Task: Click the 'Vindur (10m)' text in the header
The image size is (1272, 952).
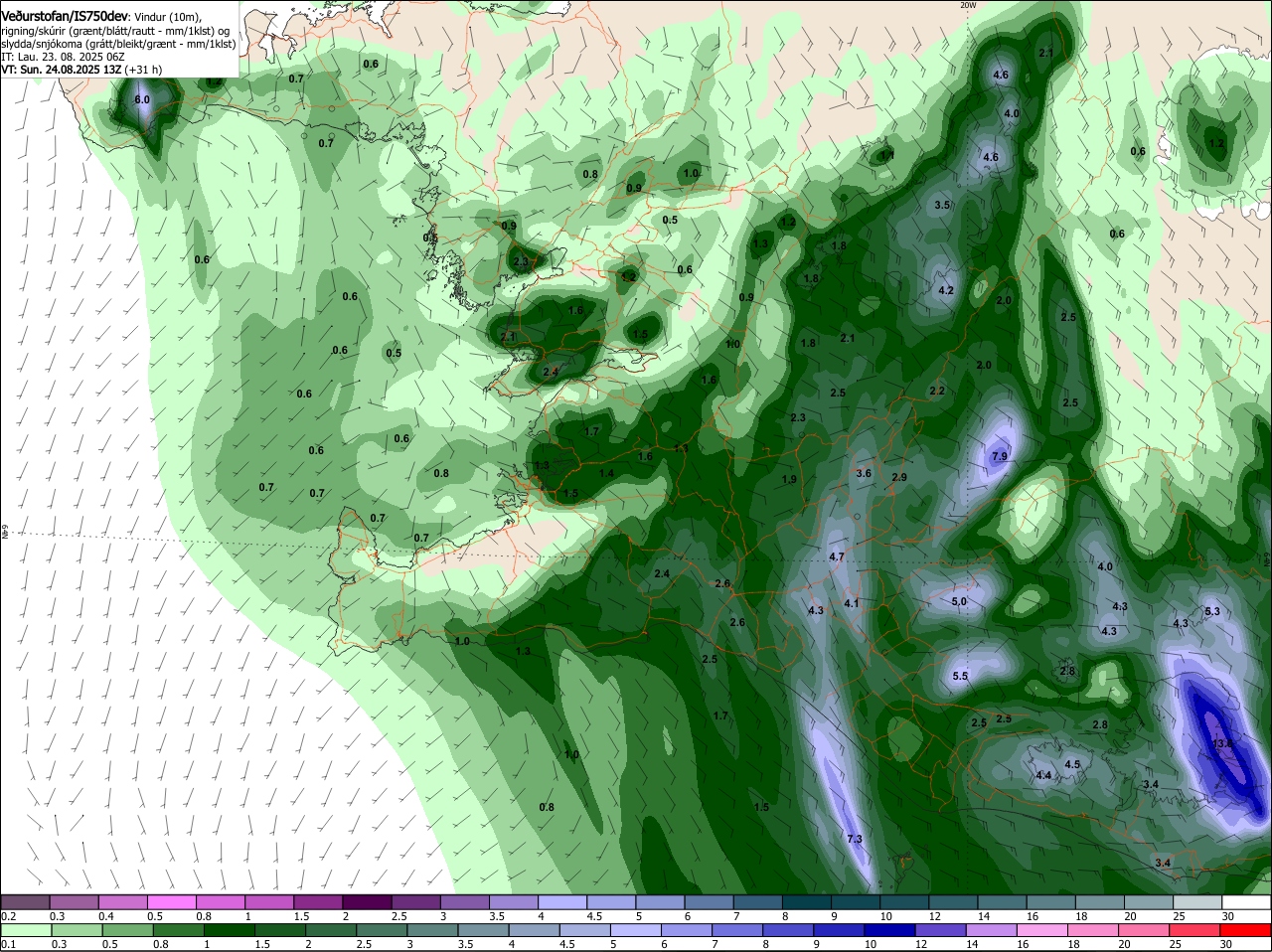Action: tap(168, 17)
